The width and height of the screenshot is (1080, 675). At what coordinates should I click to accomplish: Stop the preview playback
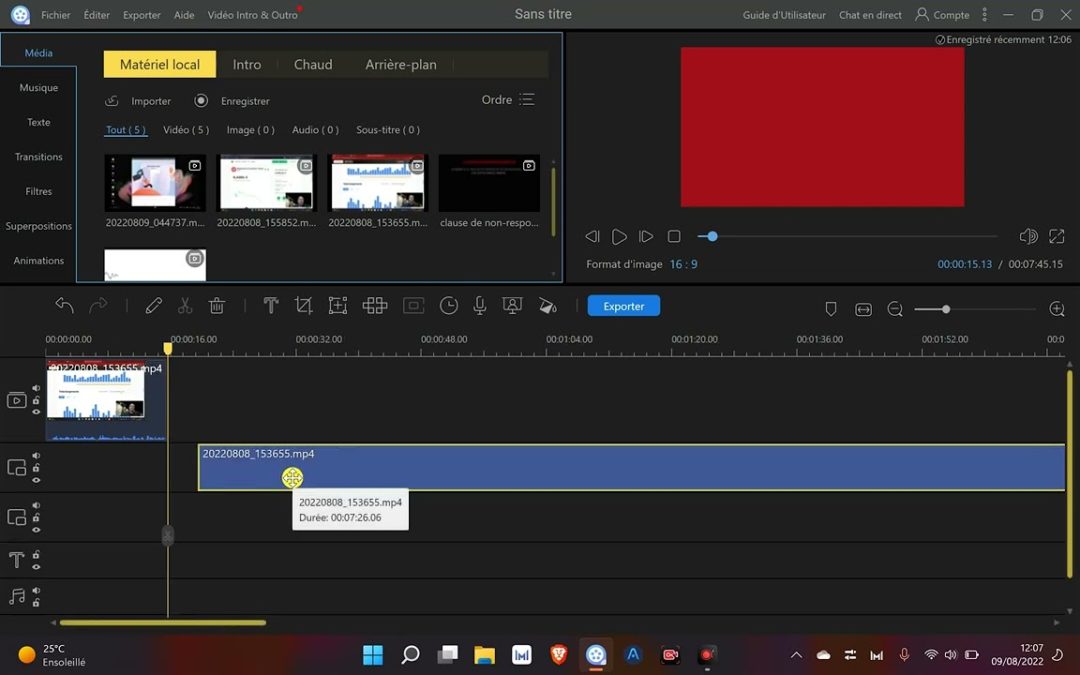pyautogui.click(x=674, y=236)
